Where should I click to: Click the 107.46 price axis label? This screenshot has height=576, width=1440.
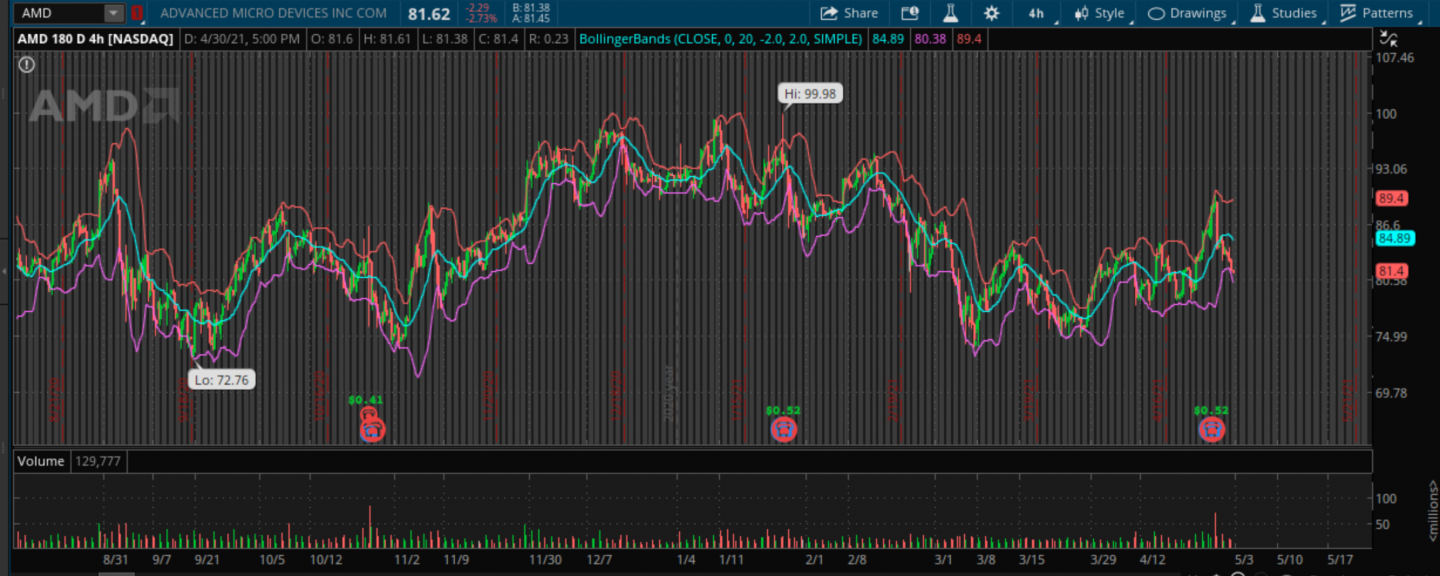pos(1396,58)
